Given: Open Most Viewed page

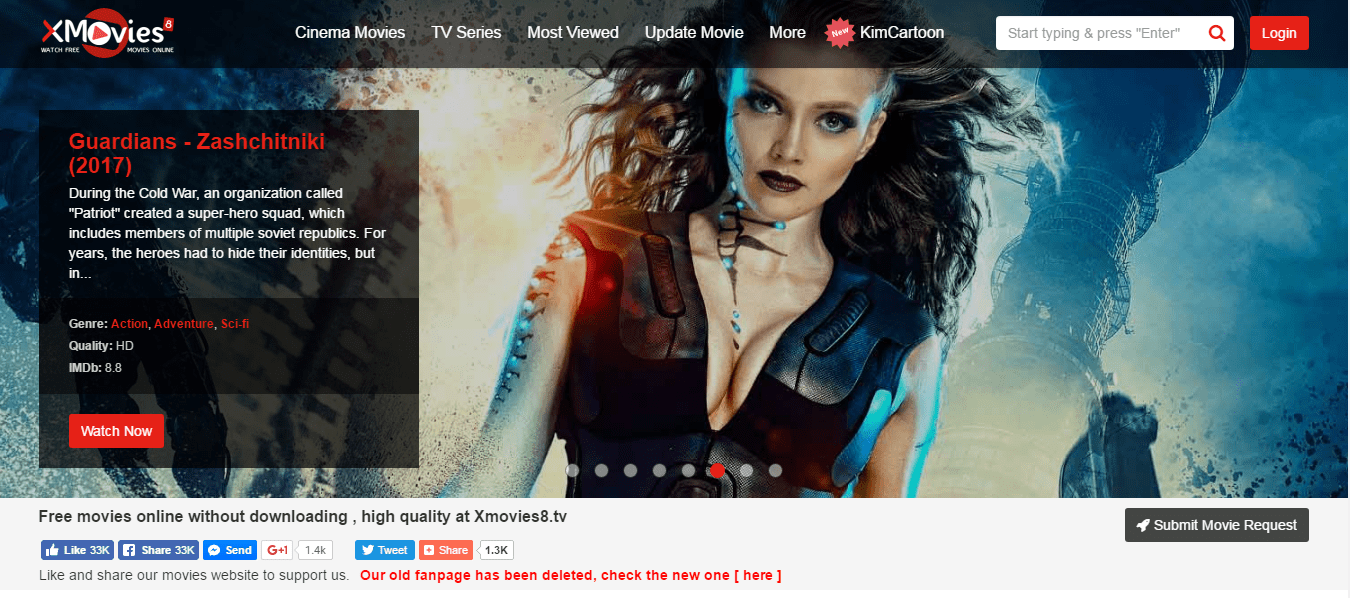Looking at the screenshot, I should coord(573,33).
